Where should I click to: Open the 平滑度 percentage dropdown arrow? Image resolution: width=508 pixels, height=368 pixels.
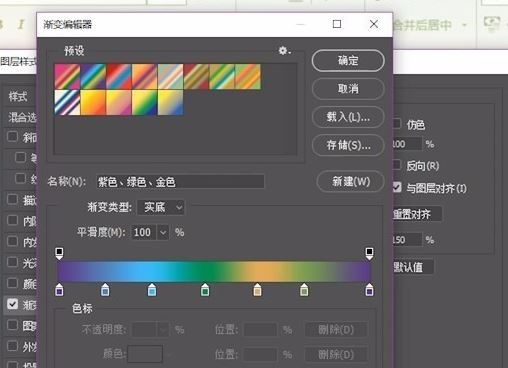pyautogui.click(x=163, y=232)
